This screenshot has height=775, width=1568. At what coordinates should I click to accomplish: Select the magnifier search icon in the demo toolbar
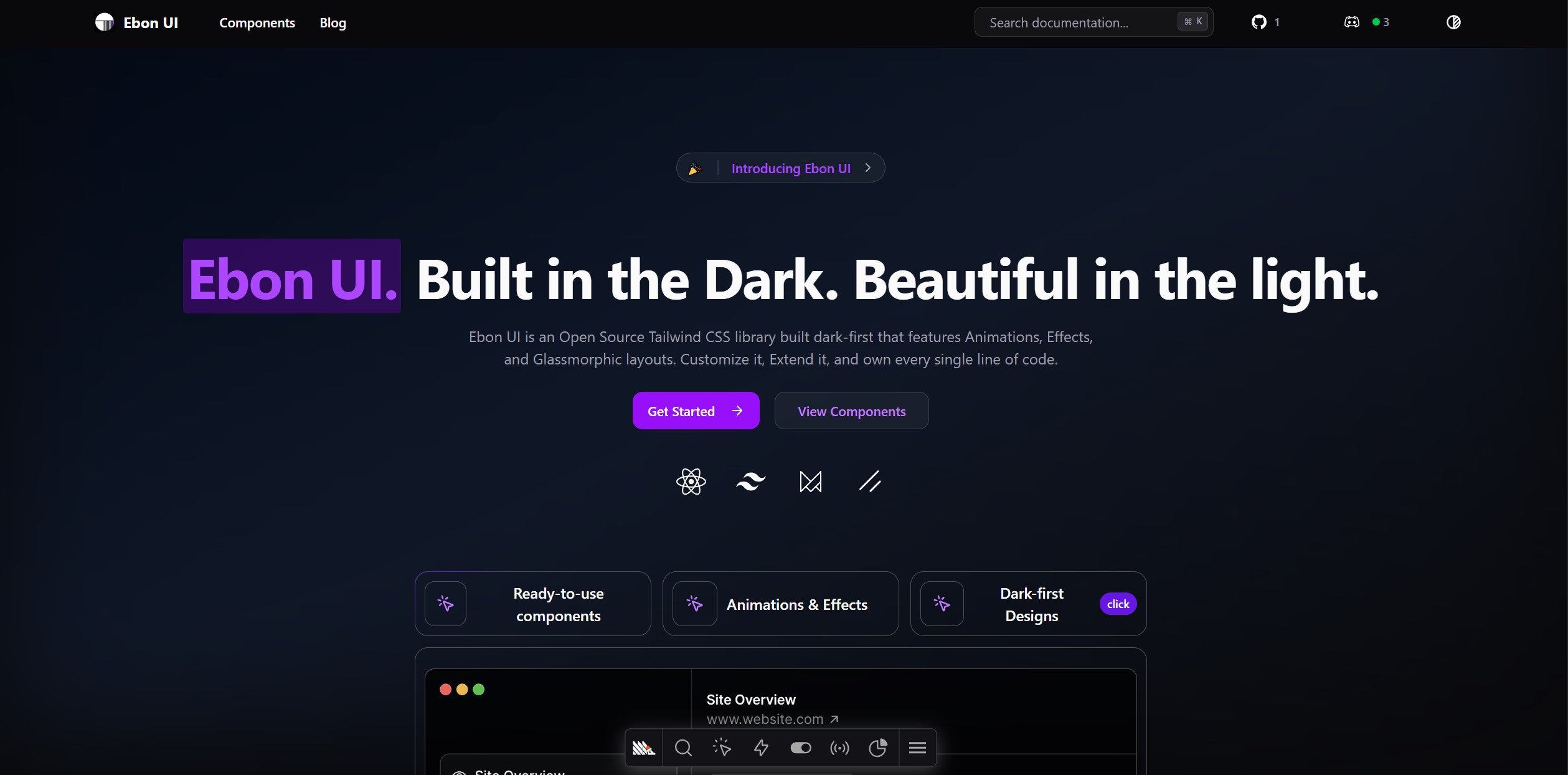pos(683,748)
